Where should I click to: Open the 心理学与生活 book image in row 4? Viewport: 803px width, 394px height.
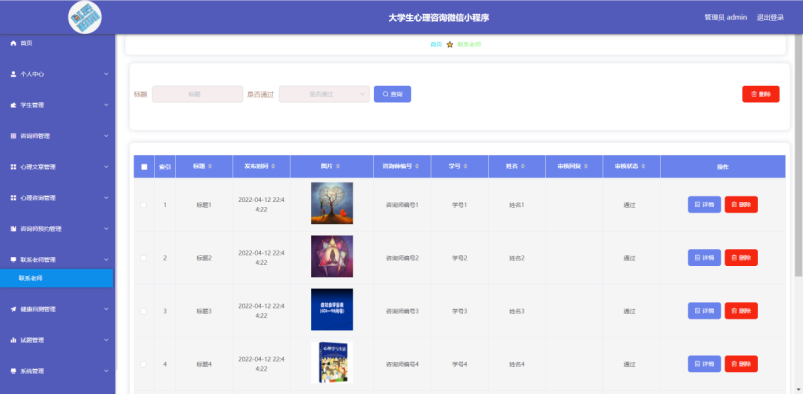tap(332, 363)
